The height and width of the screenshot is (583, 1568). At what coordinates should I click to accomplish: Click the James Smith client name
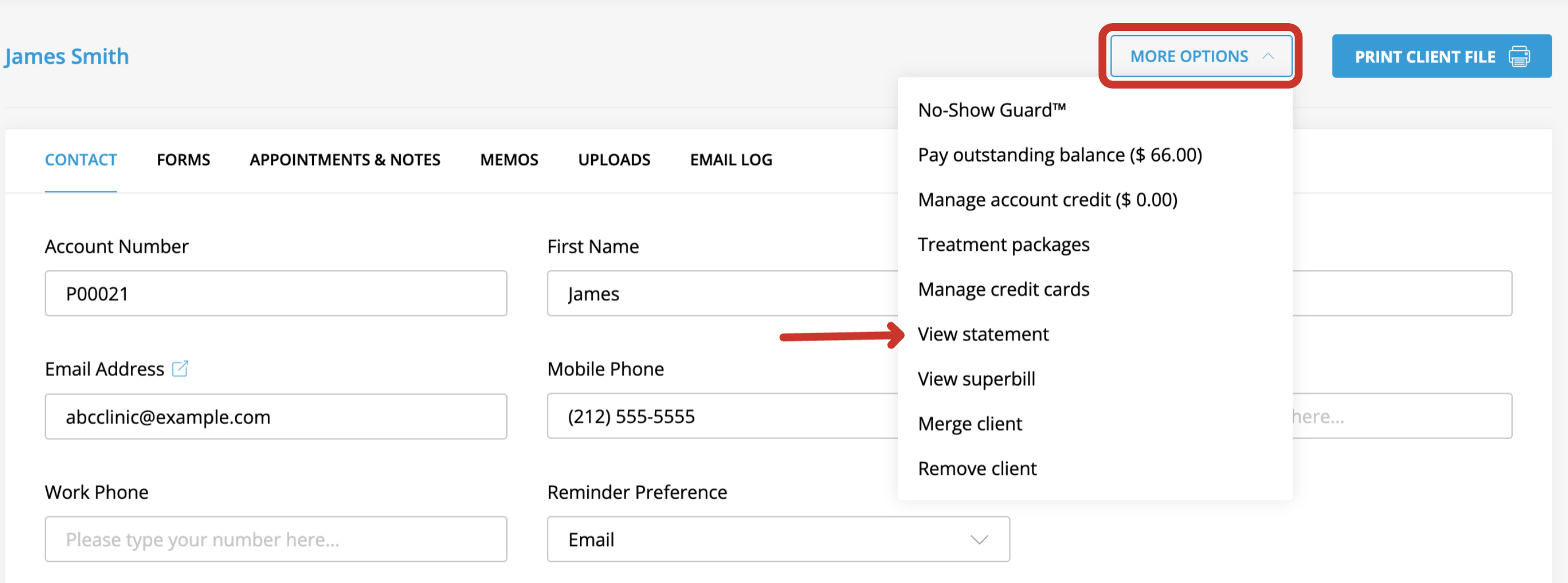click(67, 56)
